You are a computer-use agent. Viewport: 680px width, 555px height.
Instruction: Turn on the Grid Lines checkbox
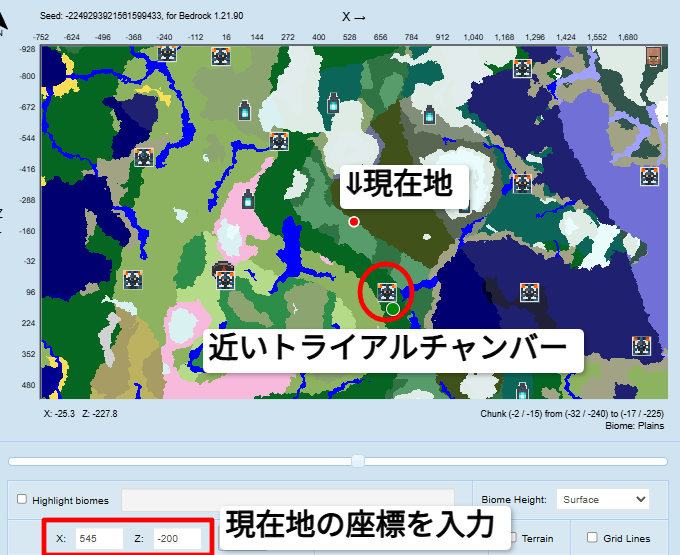pyautogui.click(x=592, y=538)
